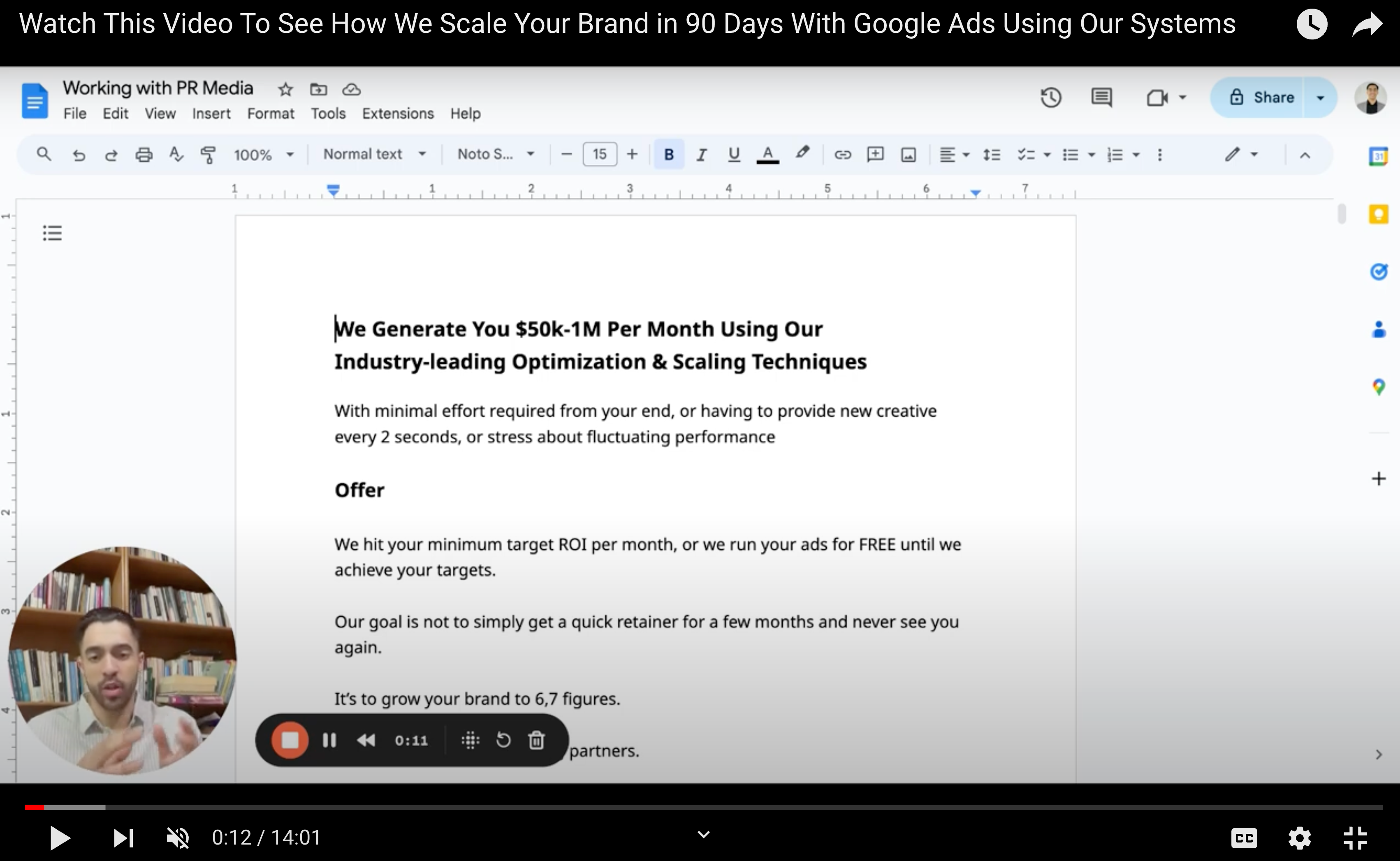1400x861 pixels.
Task: Show the document outline
Action: pyautogui.click(x=52, y=233)
